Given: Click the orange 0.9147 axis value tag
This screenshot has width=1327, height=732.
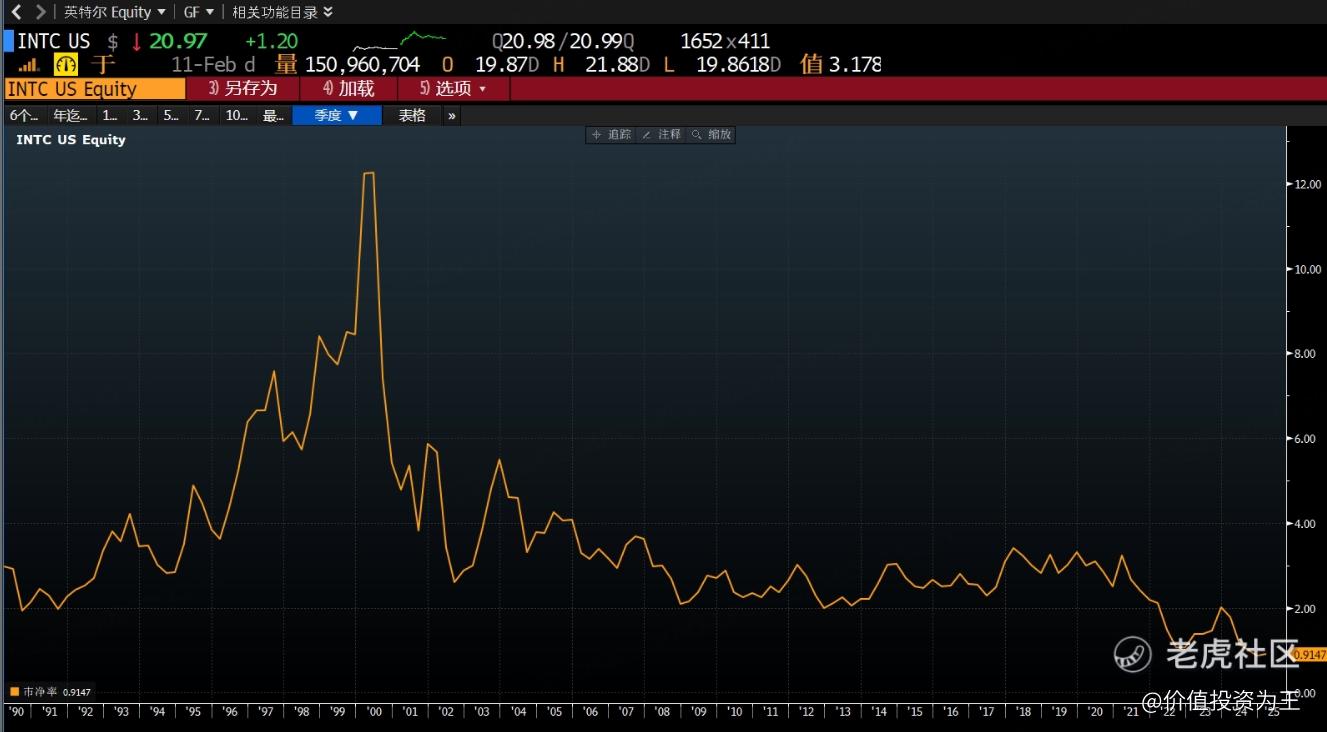Looking at the screenshot, I should 1309,655.
